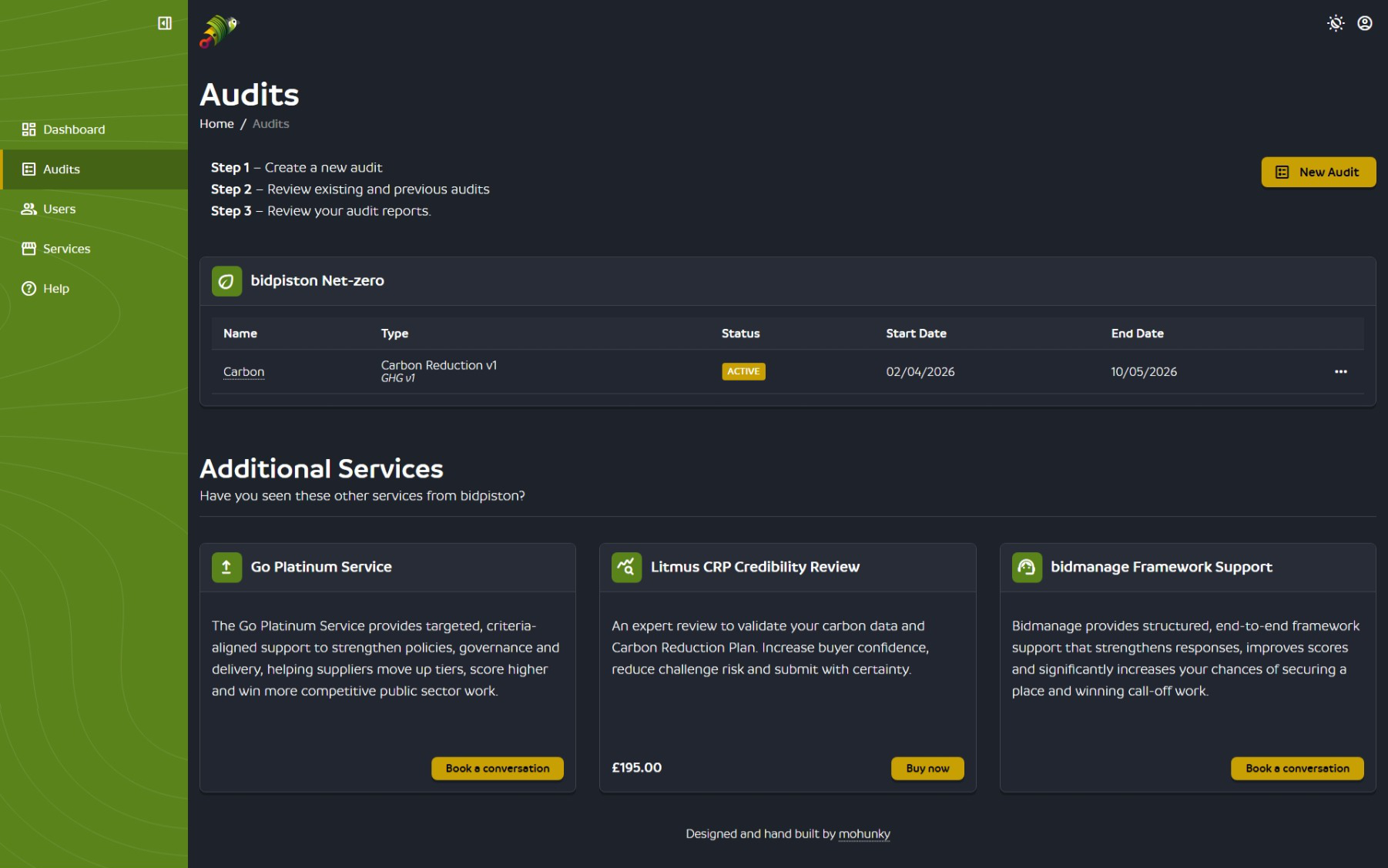Click the bidpiston Net-zero heading
The image size is (1388, 868).
tap(317, 281)
